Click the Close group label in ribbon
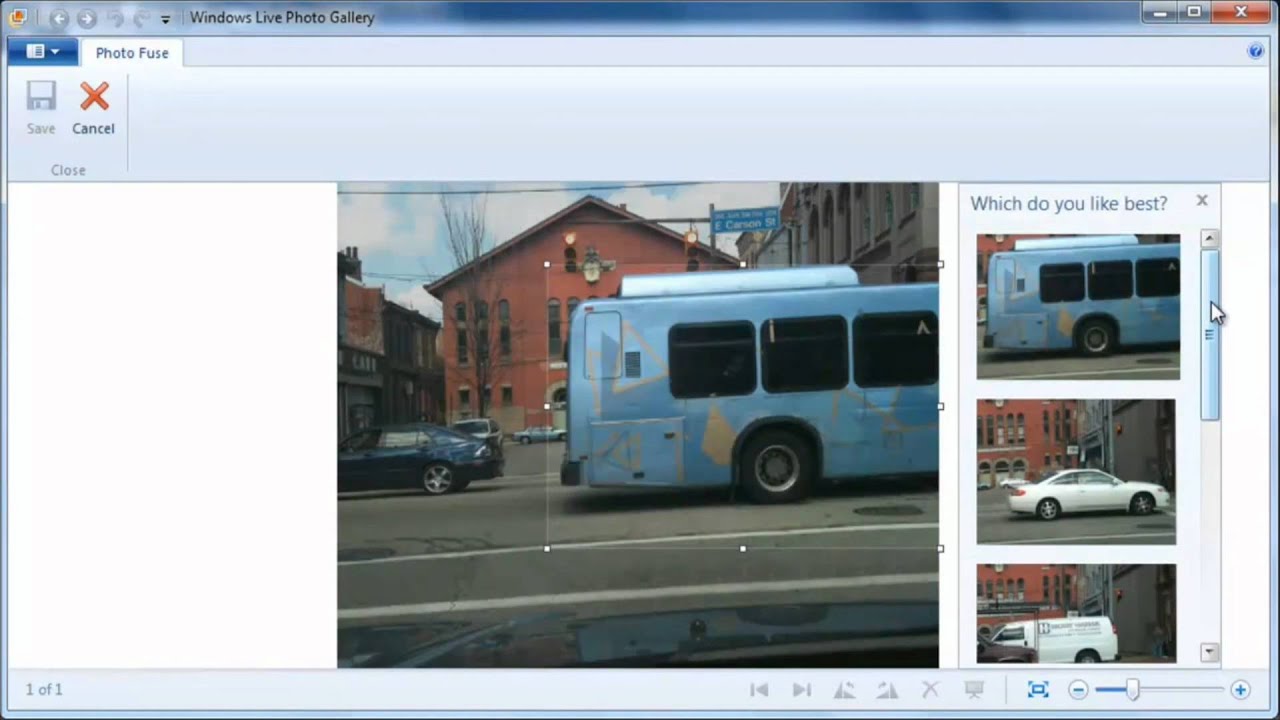Screen dimensions: 1280x720 tap(68, 170)
